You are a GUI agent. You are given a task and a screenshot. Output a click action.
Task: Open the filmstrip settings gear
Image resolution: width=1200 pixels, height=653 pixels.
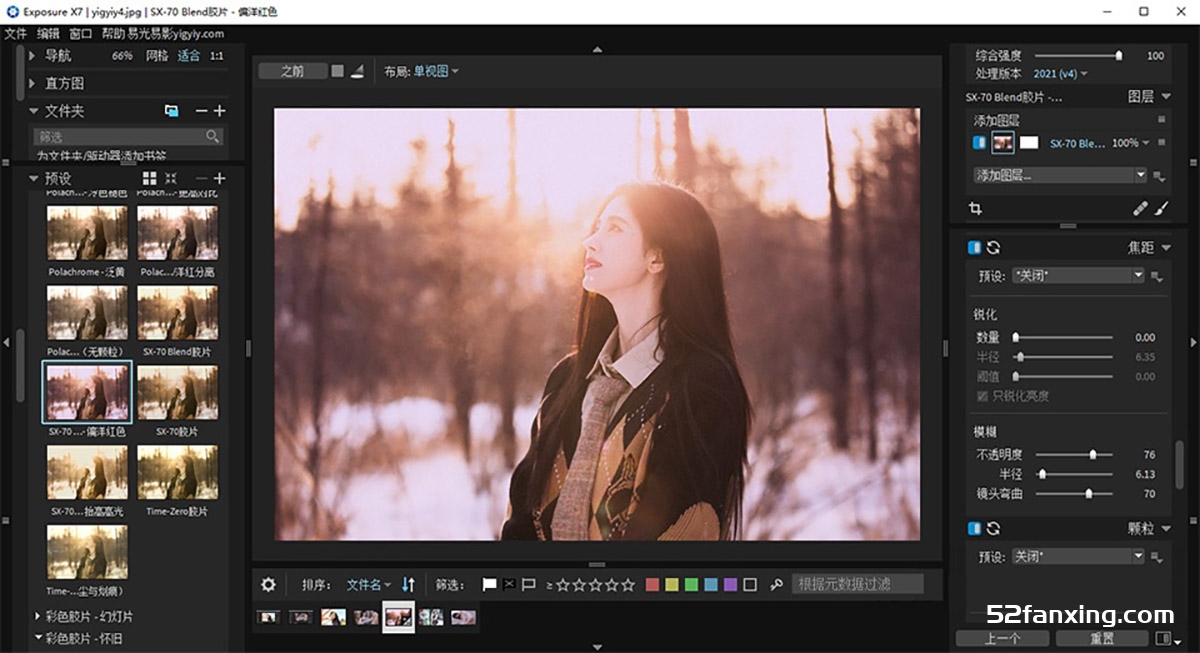[268, 585]
